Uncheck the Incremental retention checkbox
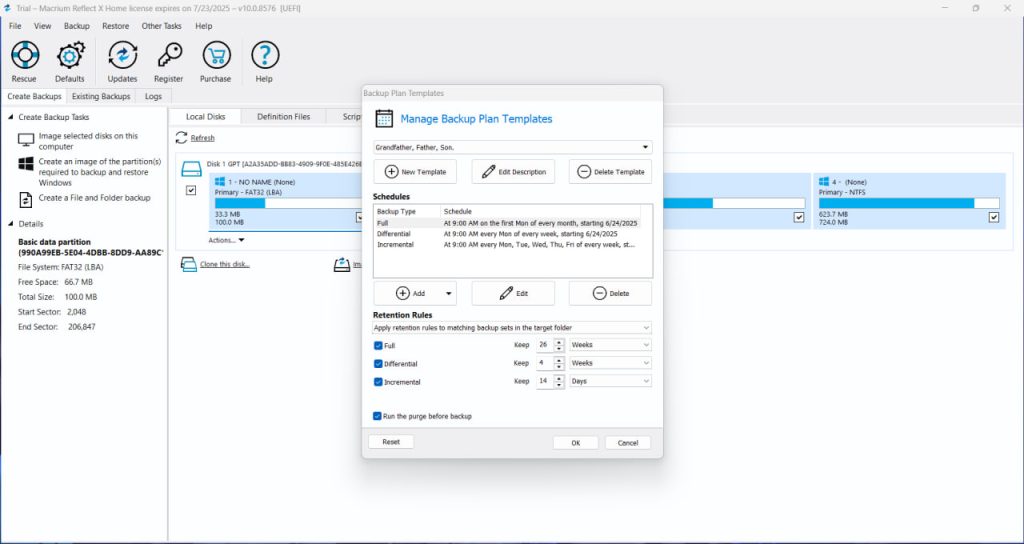 (x=378, y=382)
